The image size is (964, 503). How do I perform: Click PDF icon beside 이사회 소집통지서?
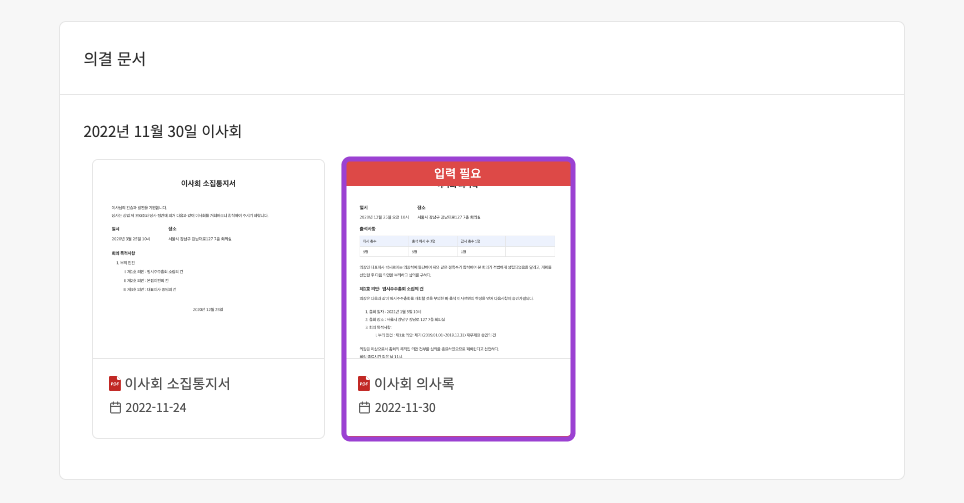click(x=114, y=383)
